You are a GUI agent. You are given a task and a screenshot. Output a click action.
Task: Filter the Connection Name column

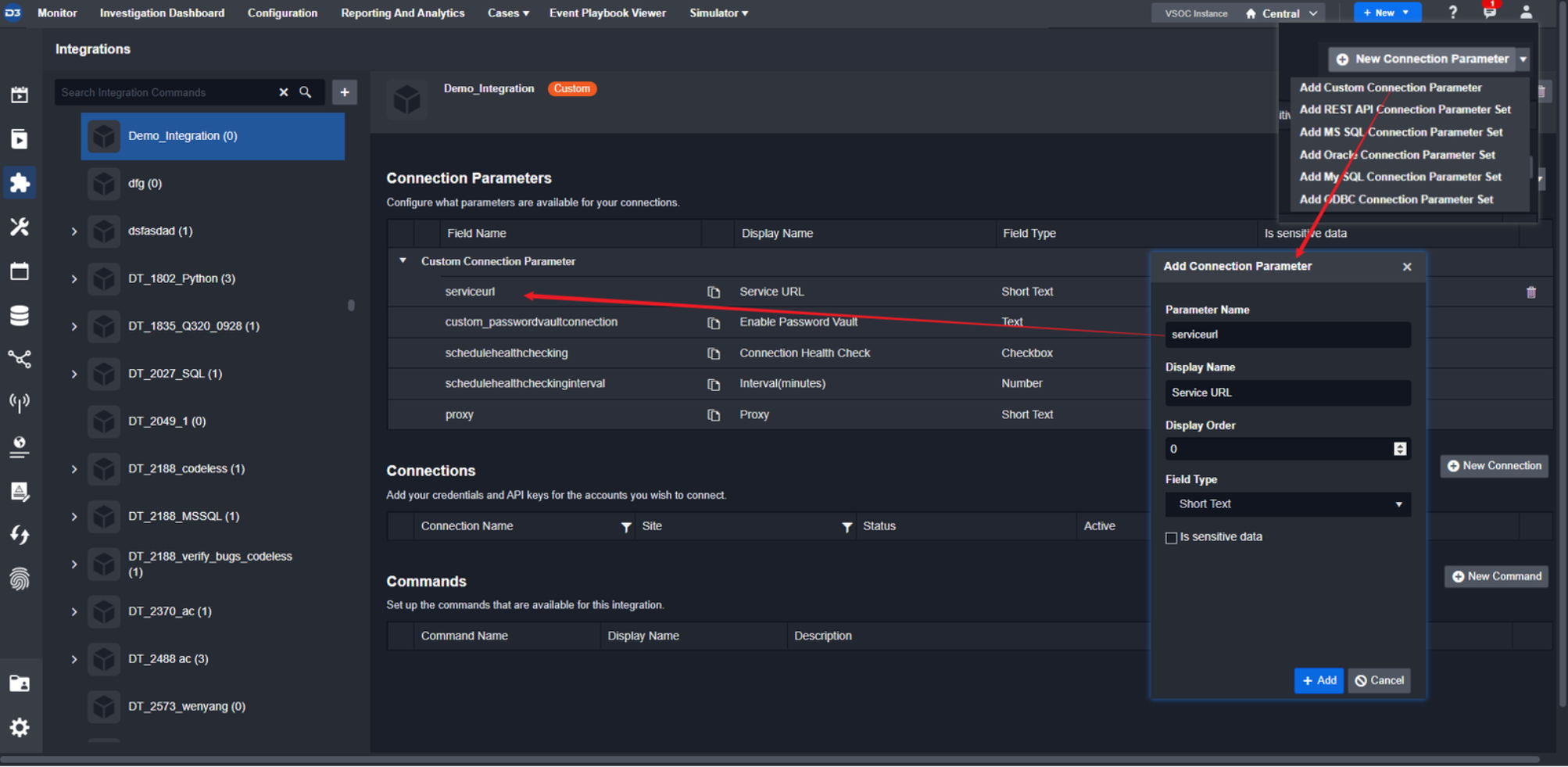(626, 527)
